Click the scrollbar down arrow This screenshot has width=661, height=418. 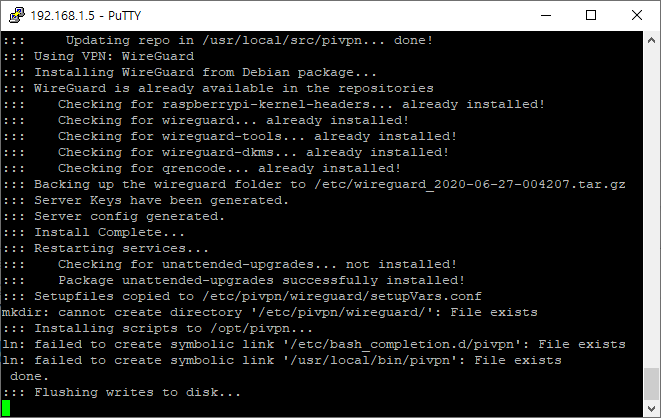click(x=651, y=408)
